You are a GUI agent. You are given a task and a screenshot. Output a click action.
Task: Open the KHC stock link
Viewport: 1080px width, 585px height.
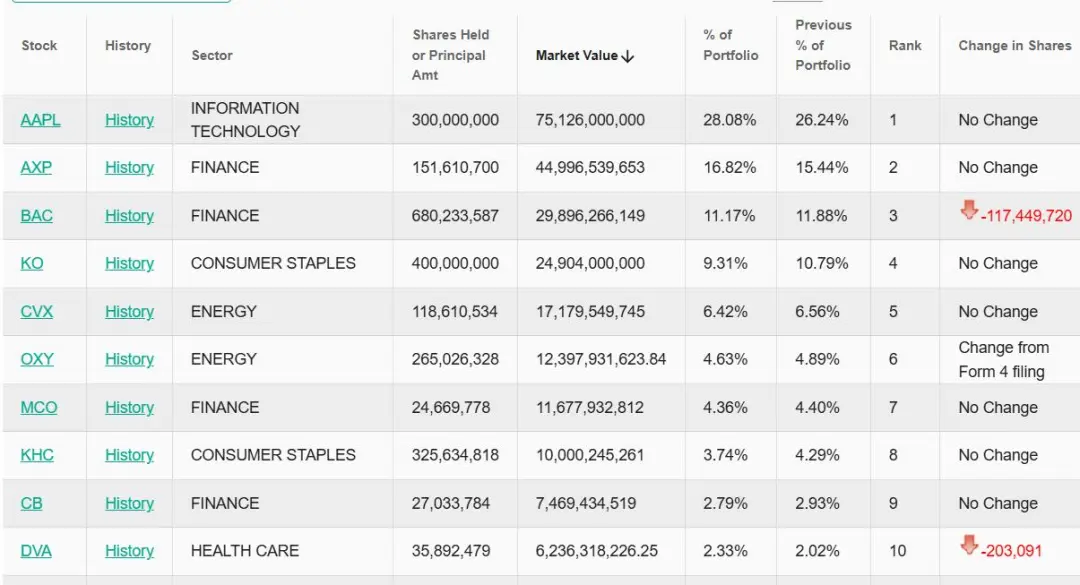tap(37, 455)
